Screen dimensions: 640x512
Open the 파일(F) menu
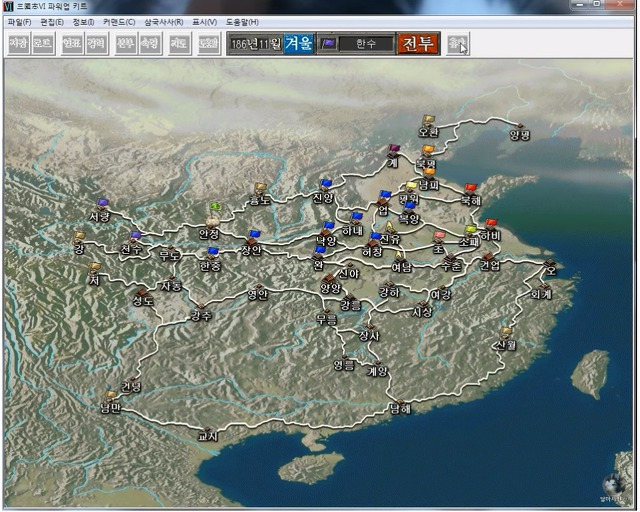19,22
